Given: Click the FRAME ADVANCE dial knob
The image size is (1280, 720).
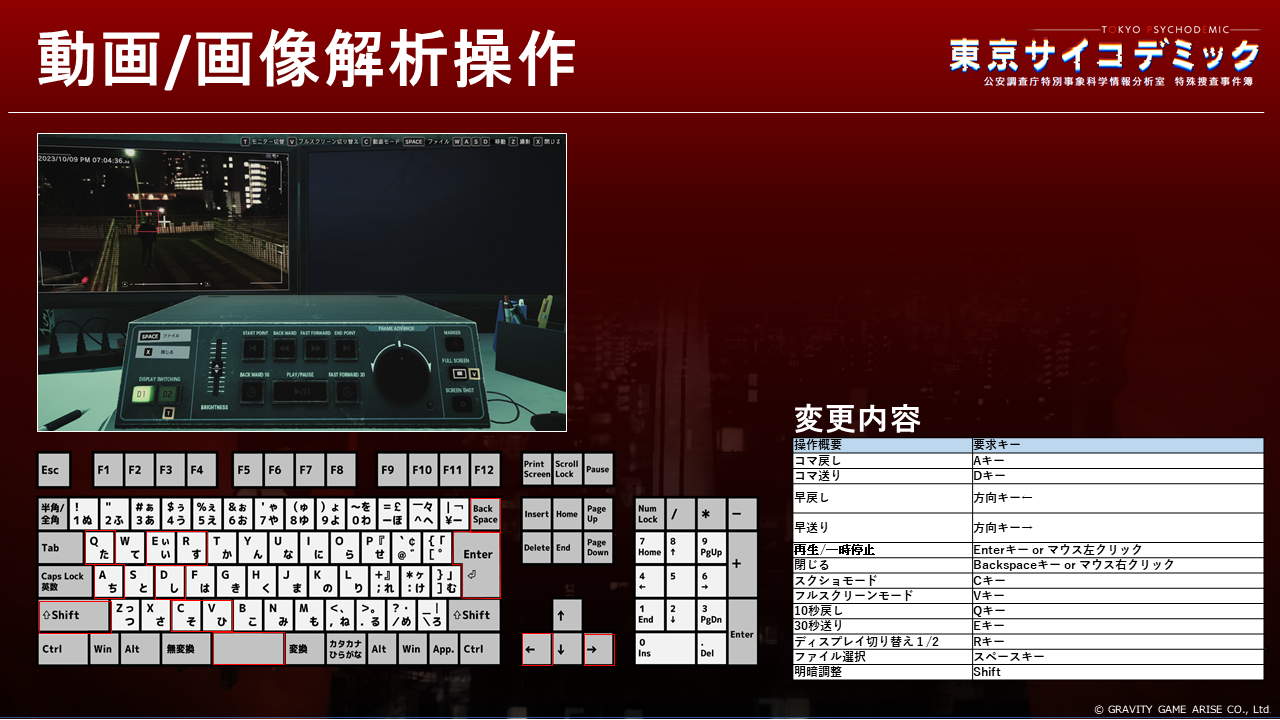Looking at the screenshot, I should pos(401,375).
